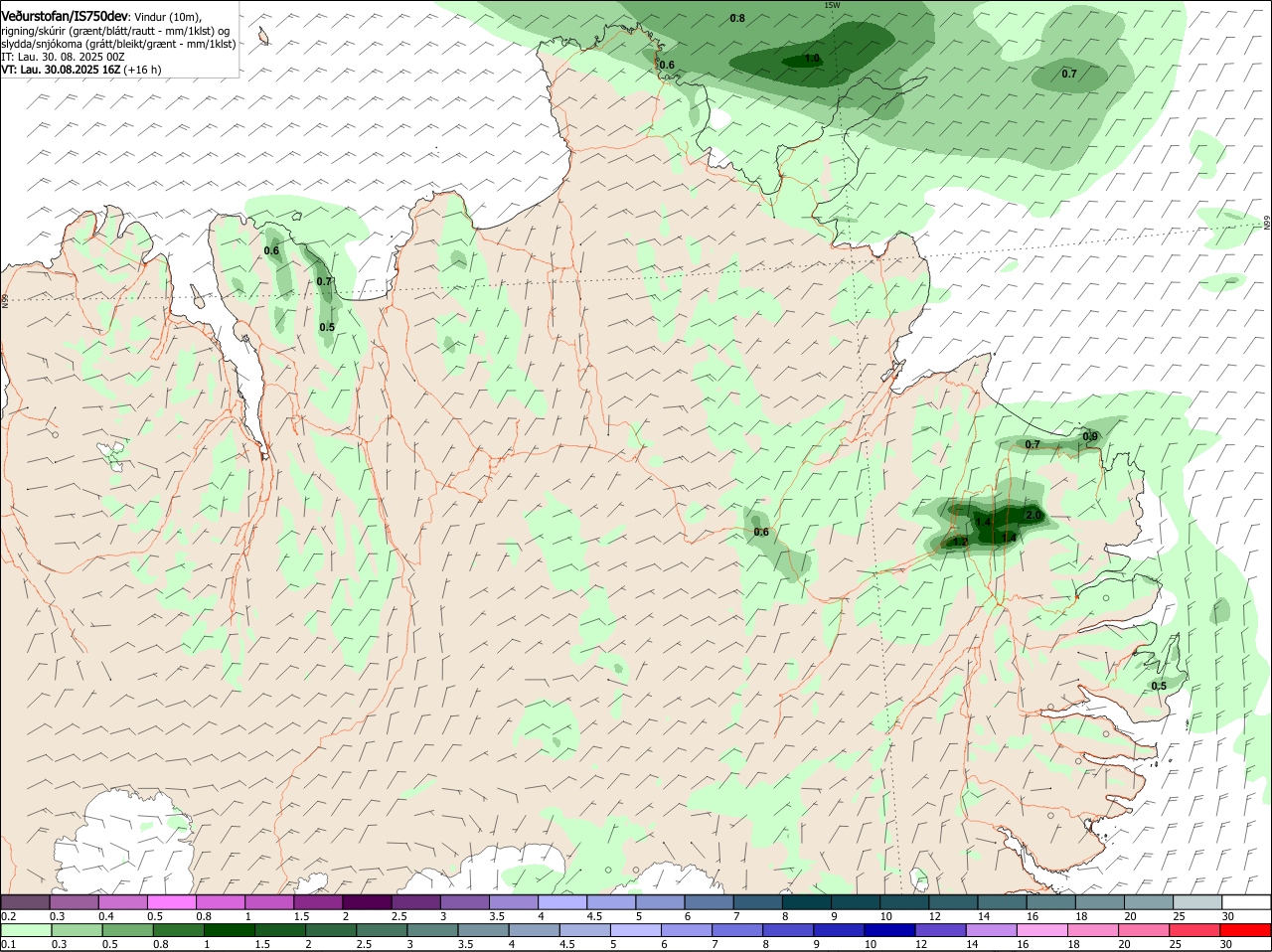Click the 0.9 precipitation value near the east coast

coord(1090,436)
